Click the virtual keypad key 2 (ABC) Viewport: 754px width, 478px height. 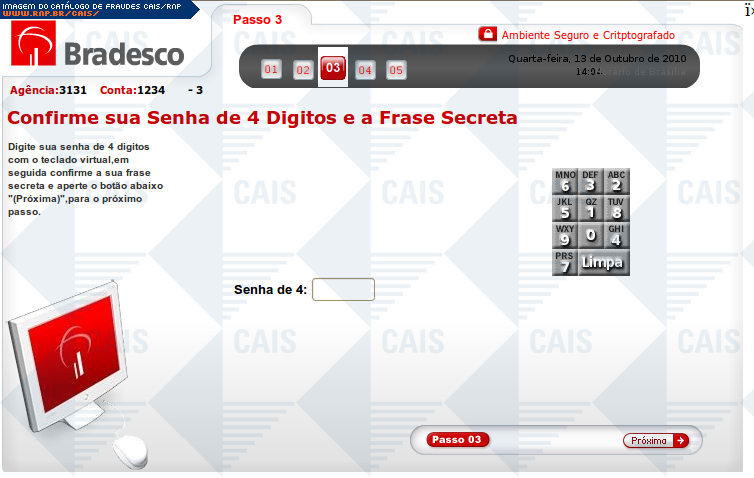coord(616,181)
